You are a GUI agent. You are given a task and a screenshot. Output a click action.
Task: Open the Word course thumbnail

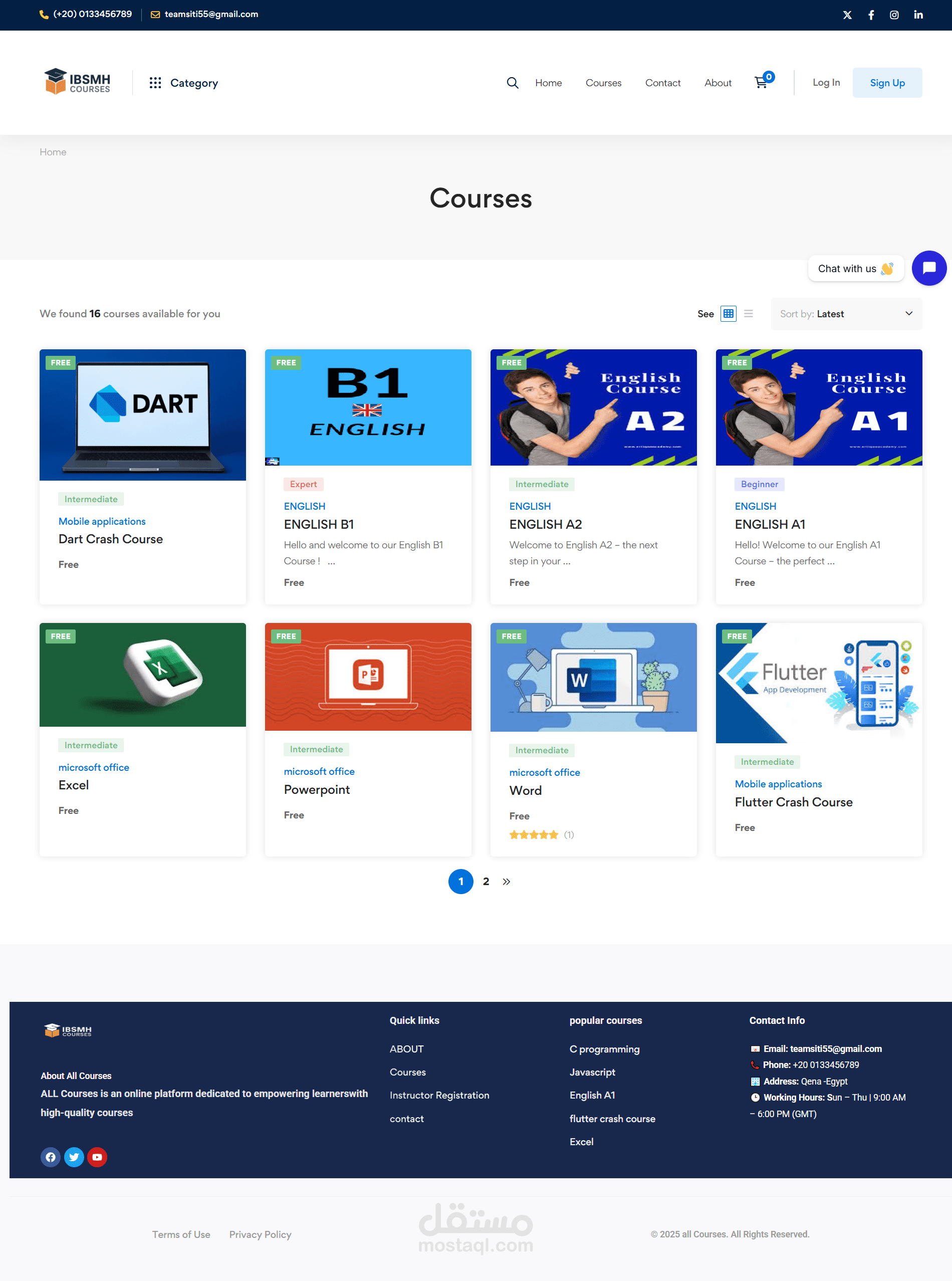[x=594, y=678]
